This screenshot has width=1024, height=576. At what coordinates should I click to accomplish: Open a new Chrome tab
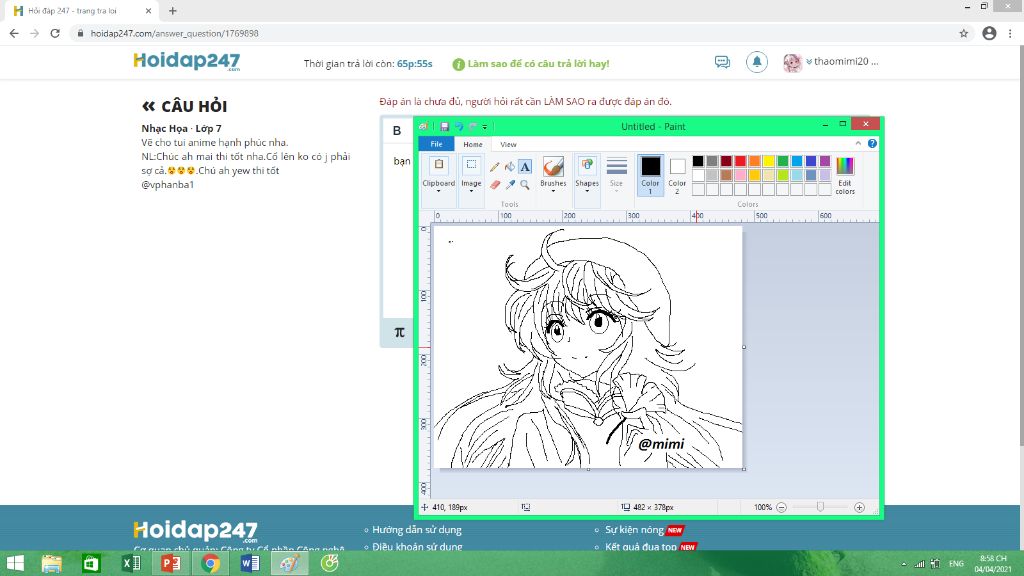(172, 11)
